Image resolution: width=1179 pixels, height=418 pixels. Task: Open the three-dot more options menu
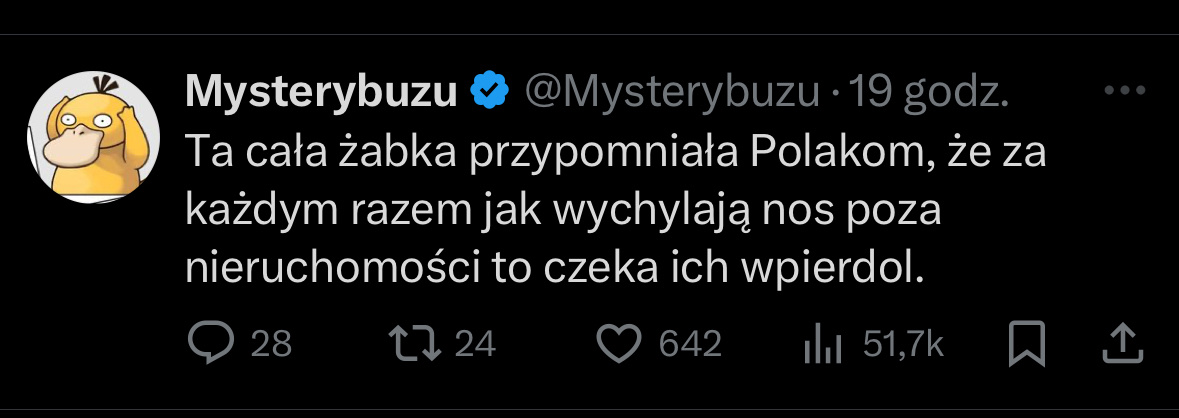click(x=1122, y=91)
